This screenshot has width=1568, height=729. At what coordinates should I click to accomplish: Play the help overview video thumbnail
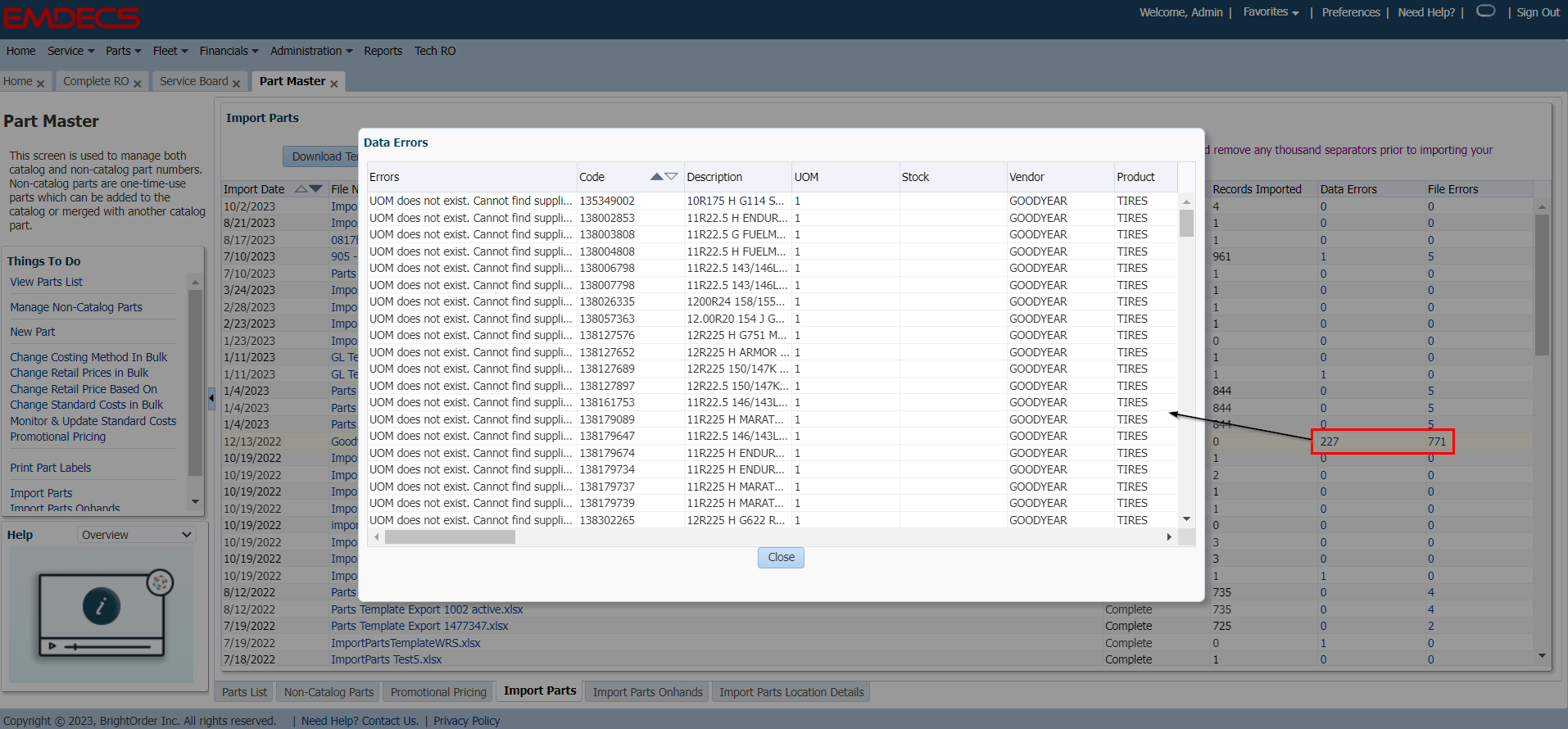click(x=102, y=615)
